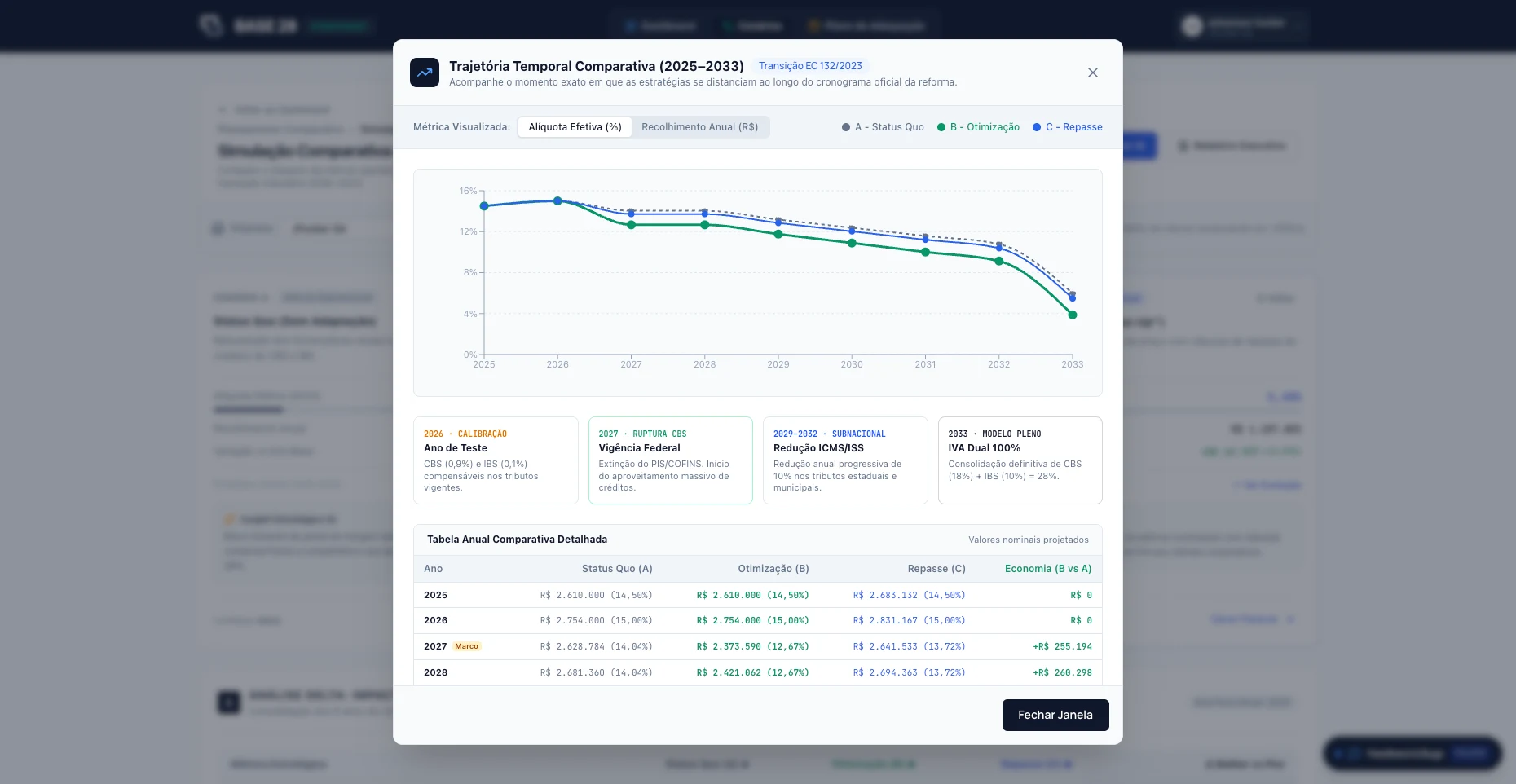
Task: Click the blue data point at 2025 on chart
Action: pos(484,206)
